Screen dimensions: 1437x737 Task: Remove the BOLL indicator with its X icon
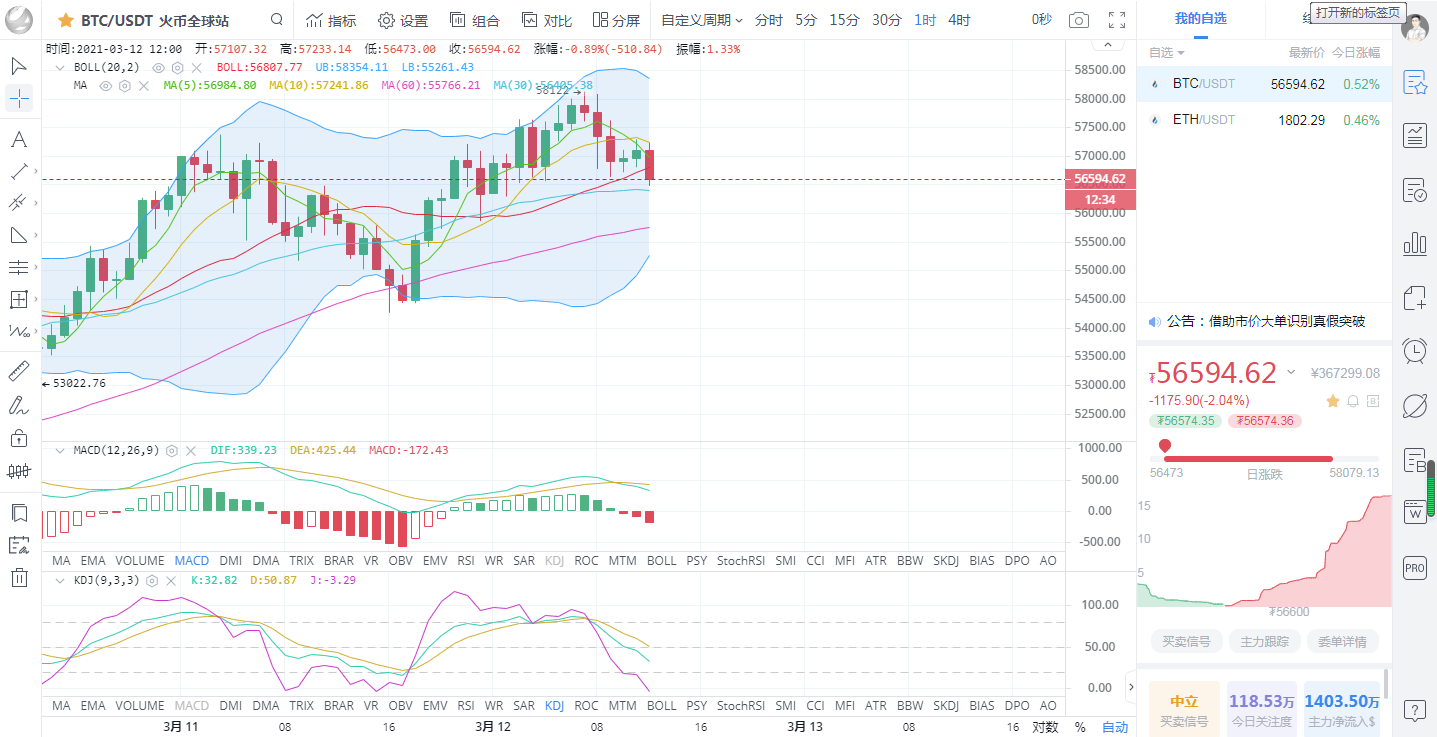196,67
